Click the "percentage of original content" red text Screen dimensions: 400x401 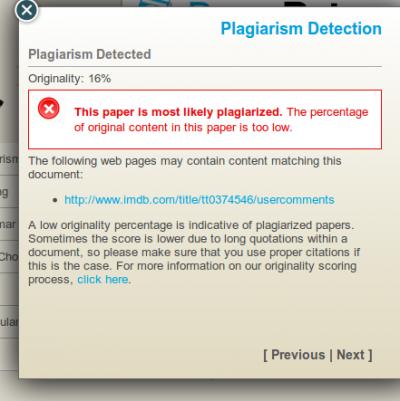221,120
